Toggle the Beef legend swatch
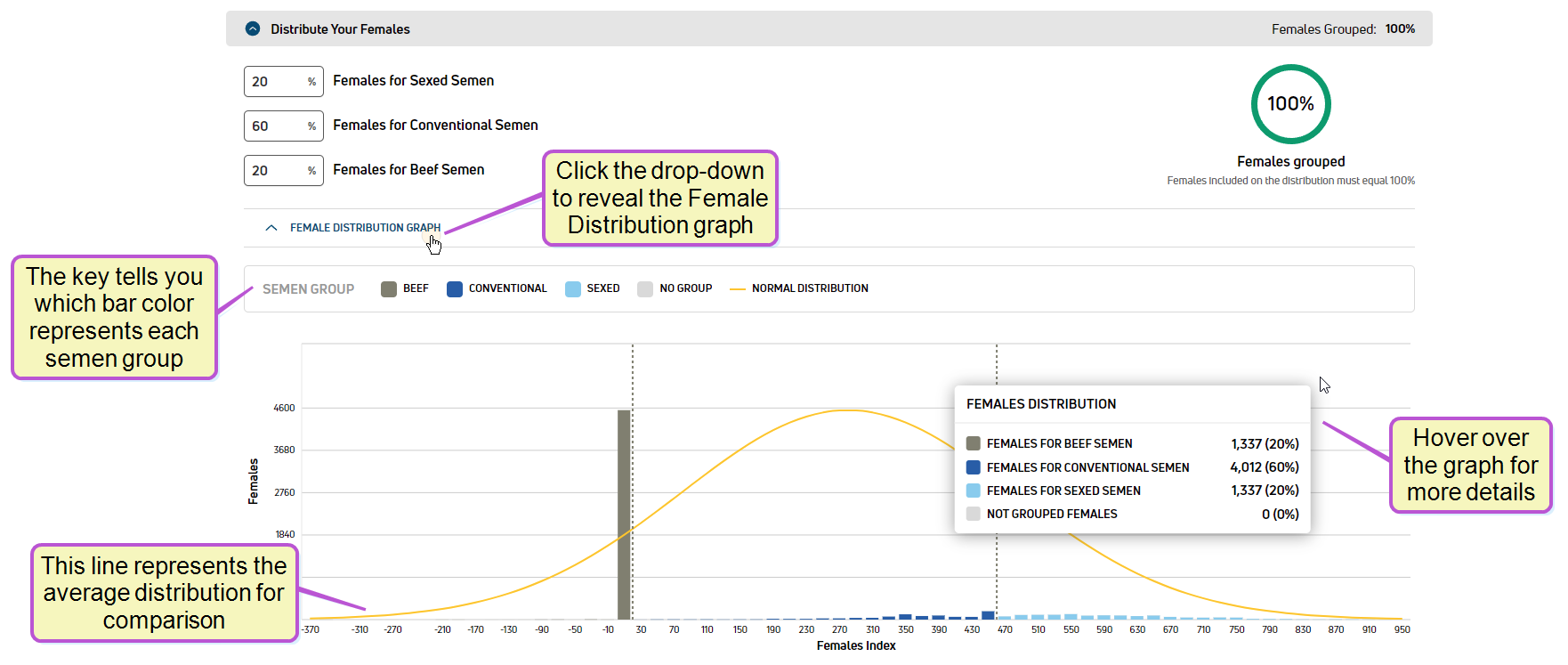 tap(389, 288)
